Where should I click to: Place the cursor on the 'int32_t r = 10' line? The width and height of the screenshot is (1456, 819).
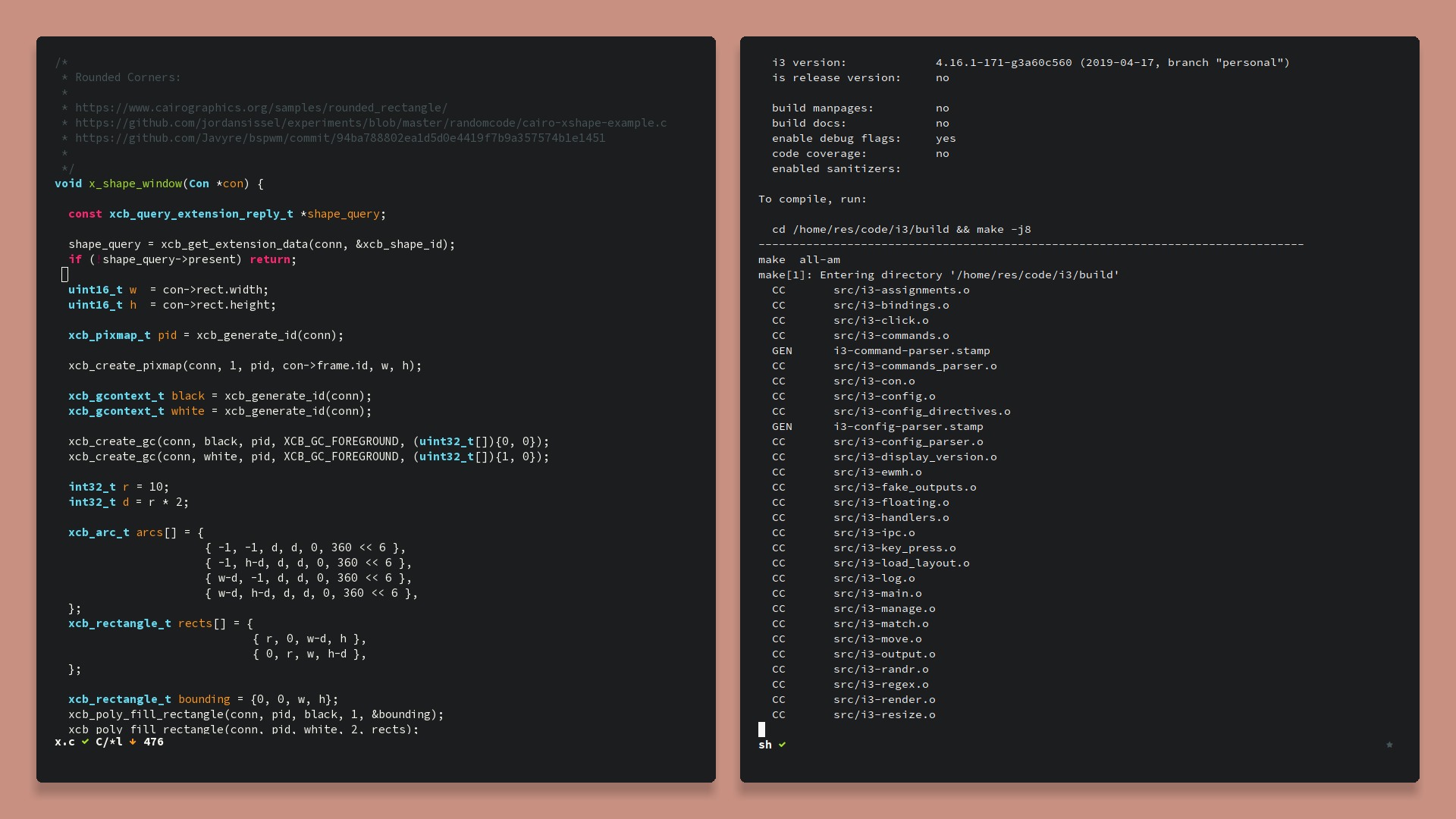point(118,487)
